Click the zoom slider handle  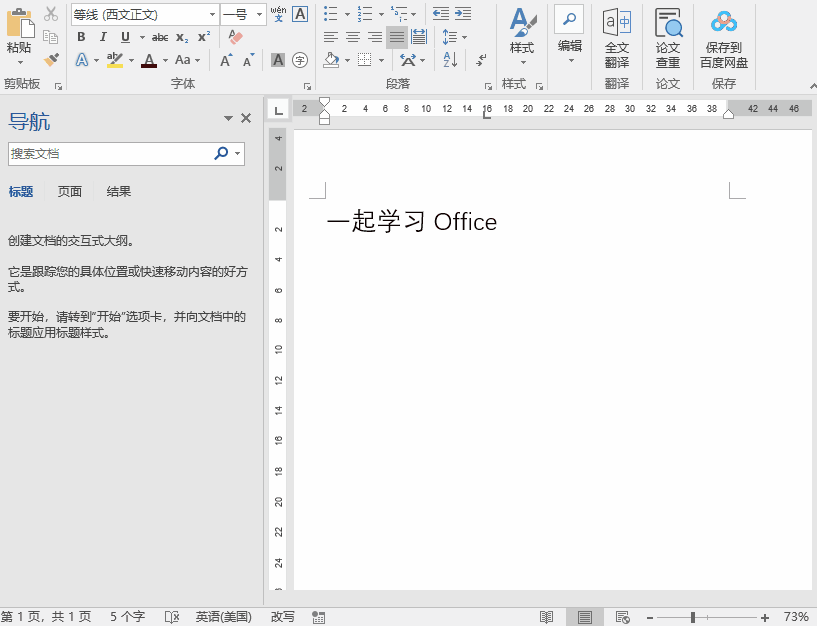pyautogui.click(x=693, y=618)
